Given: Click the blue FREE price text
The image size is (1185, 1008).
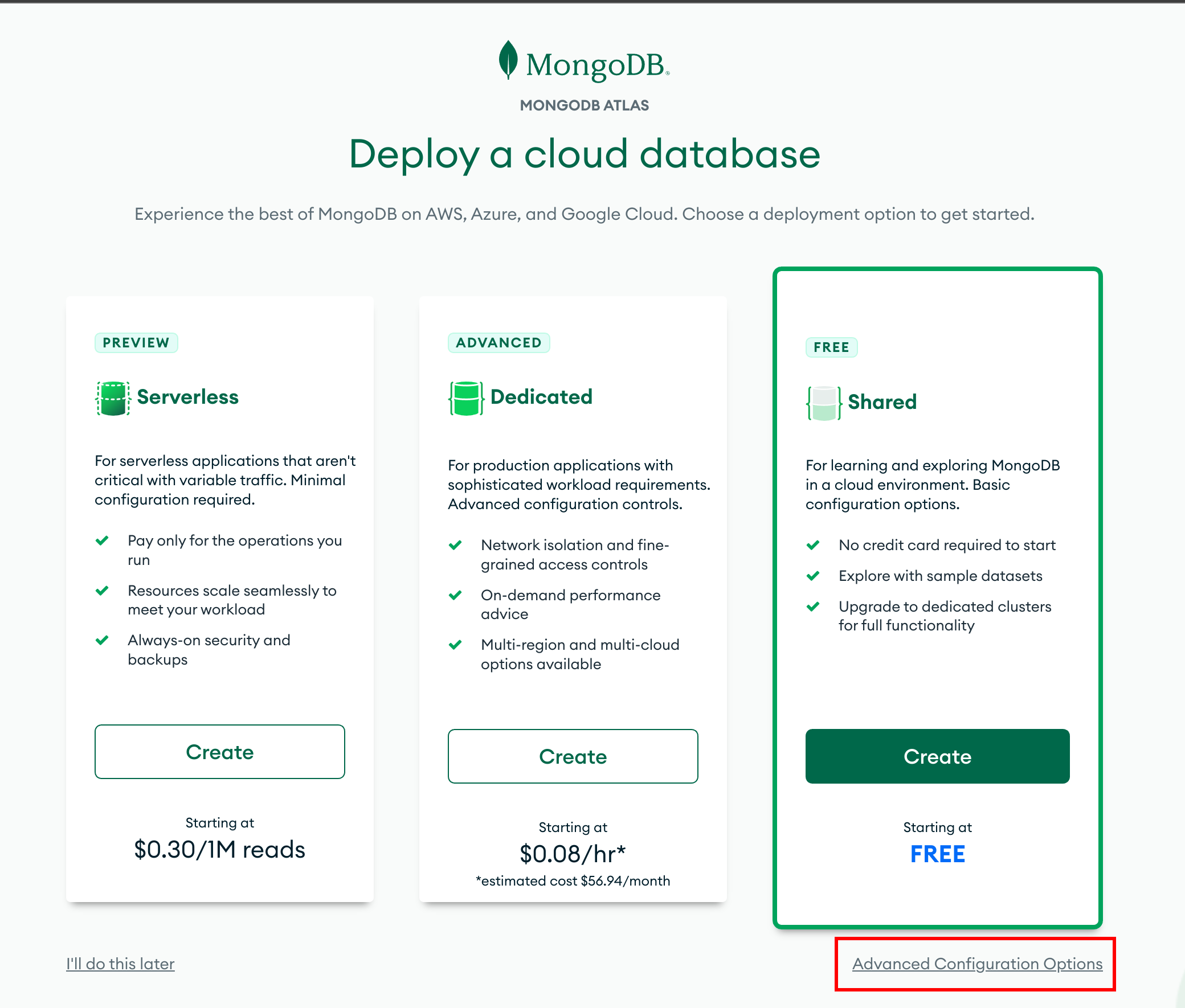Looking at the screenshot, I should pyautogui.click(x=938, y=854).
